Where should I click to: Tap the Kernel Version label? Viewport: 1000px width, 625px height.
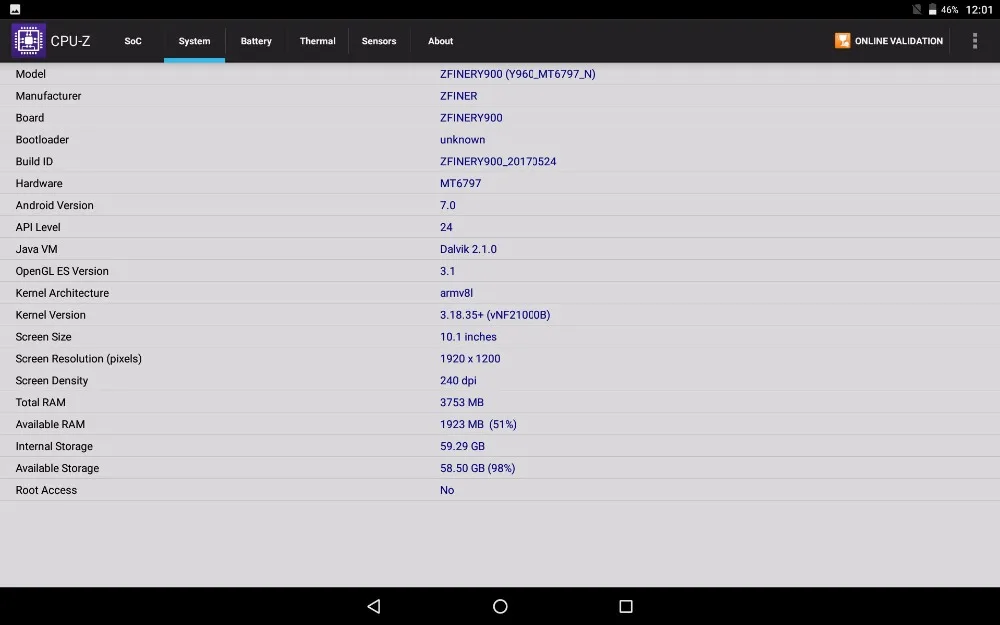point(50,315)
